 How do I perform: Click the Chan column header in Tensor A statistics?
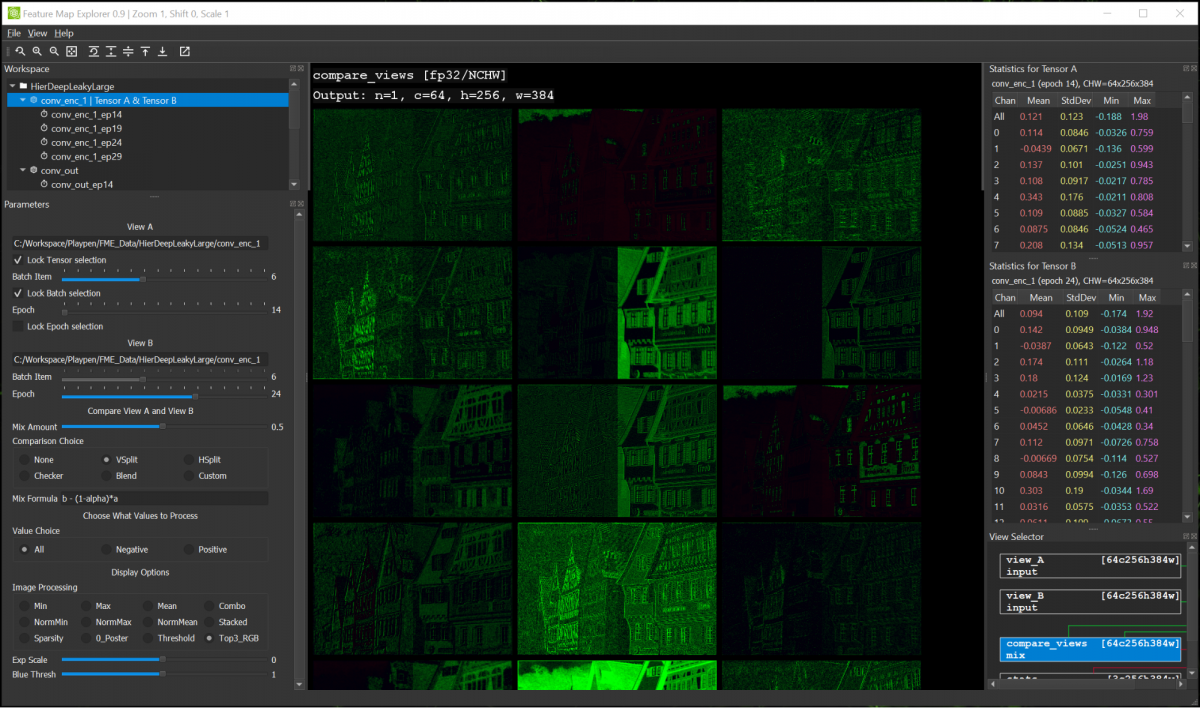pyautogui.click(x=1005, y=100)
